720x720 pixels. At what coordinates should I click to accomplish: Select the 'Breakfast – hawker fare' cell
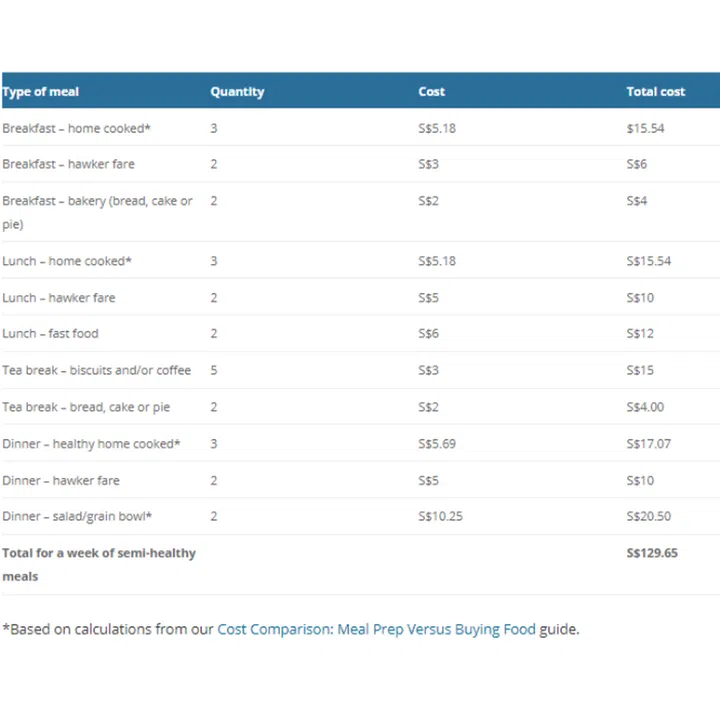[x=68, y=164]
